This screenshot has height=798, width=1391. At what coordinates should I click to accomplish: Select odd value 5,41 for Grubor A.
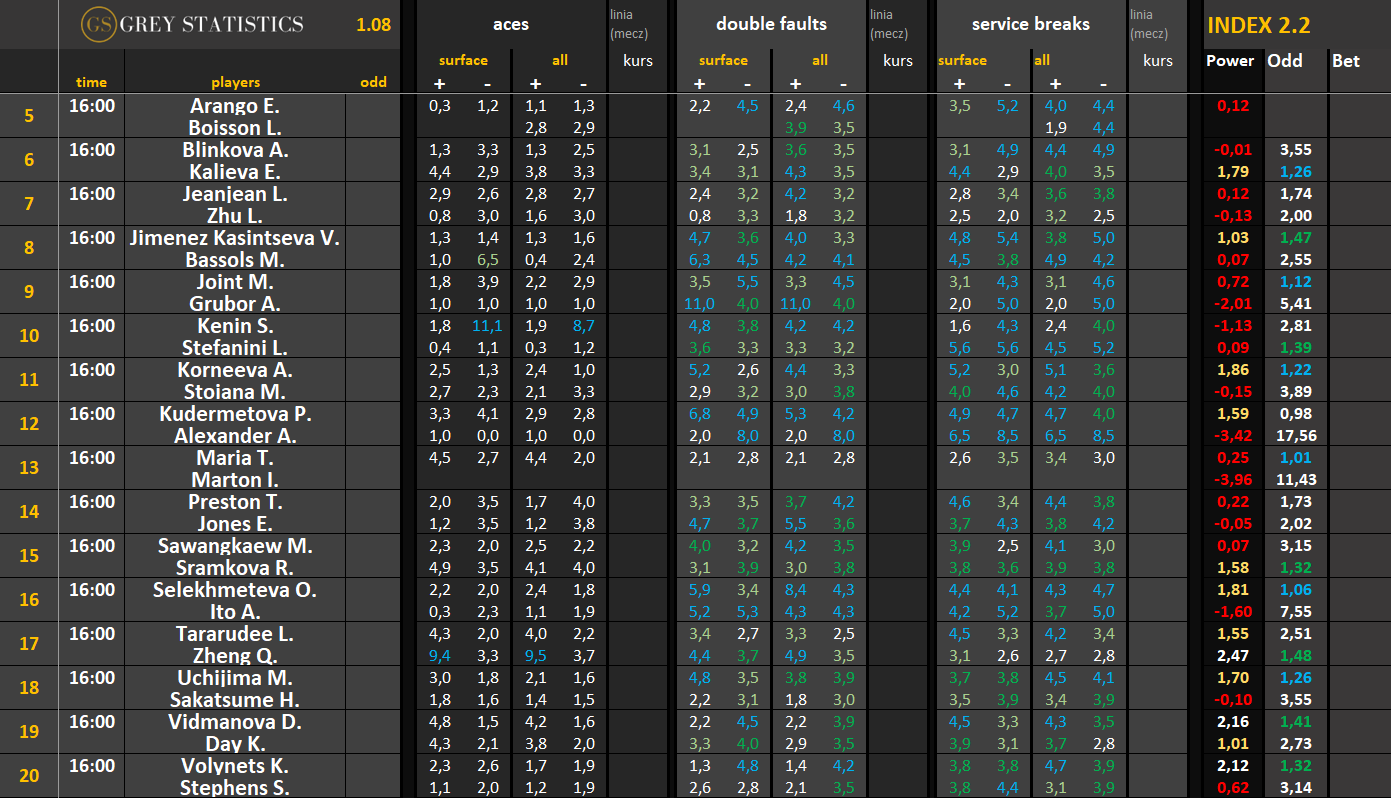tap(1296, 304)
